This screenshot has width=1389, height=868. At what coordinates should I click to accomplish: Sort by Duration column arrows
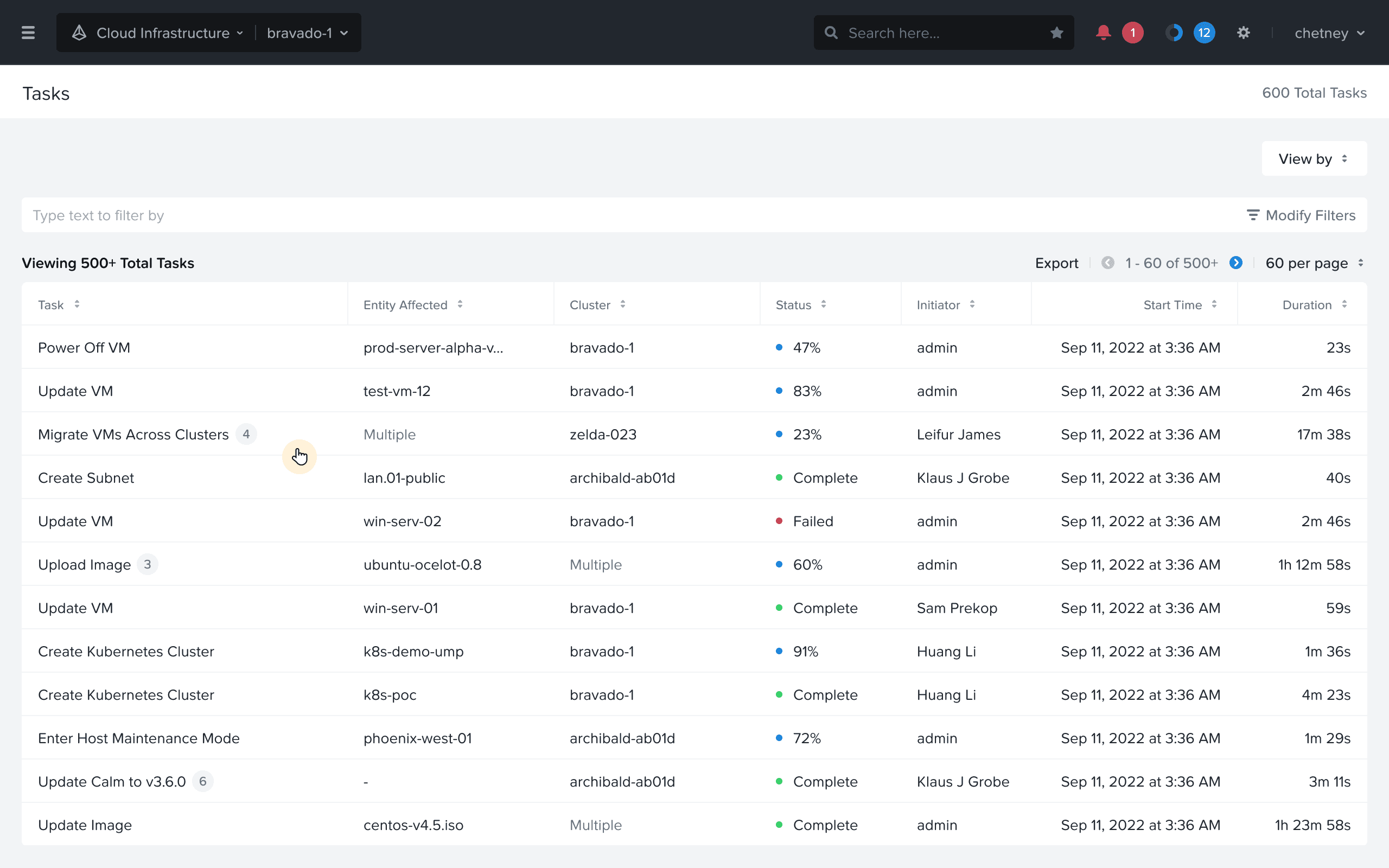(x=1344, y=304)
